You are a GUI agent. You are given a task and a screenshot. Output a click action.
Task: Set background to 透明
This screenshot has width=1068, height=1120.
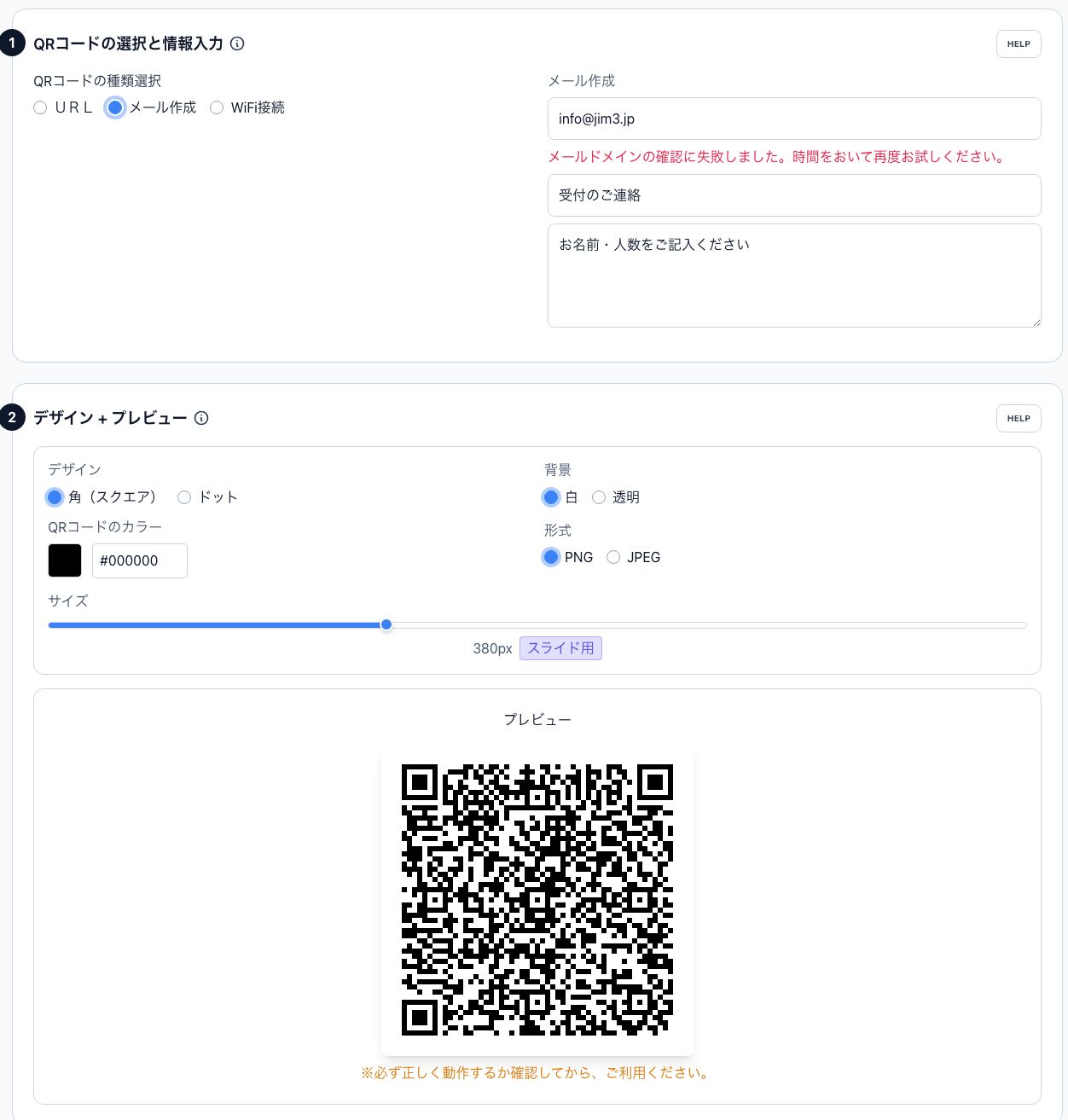[x=599, y=497]
